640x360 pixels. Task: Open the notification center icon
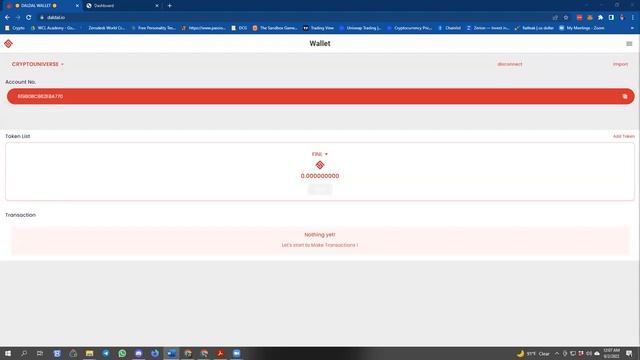click(x=629, y=353)
